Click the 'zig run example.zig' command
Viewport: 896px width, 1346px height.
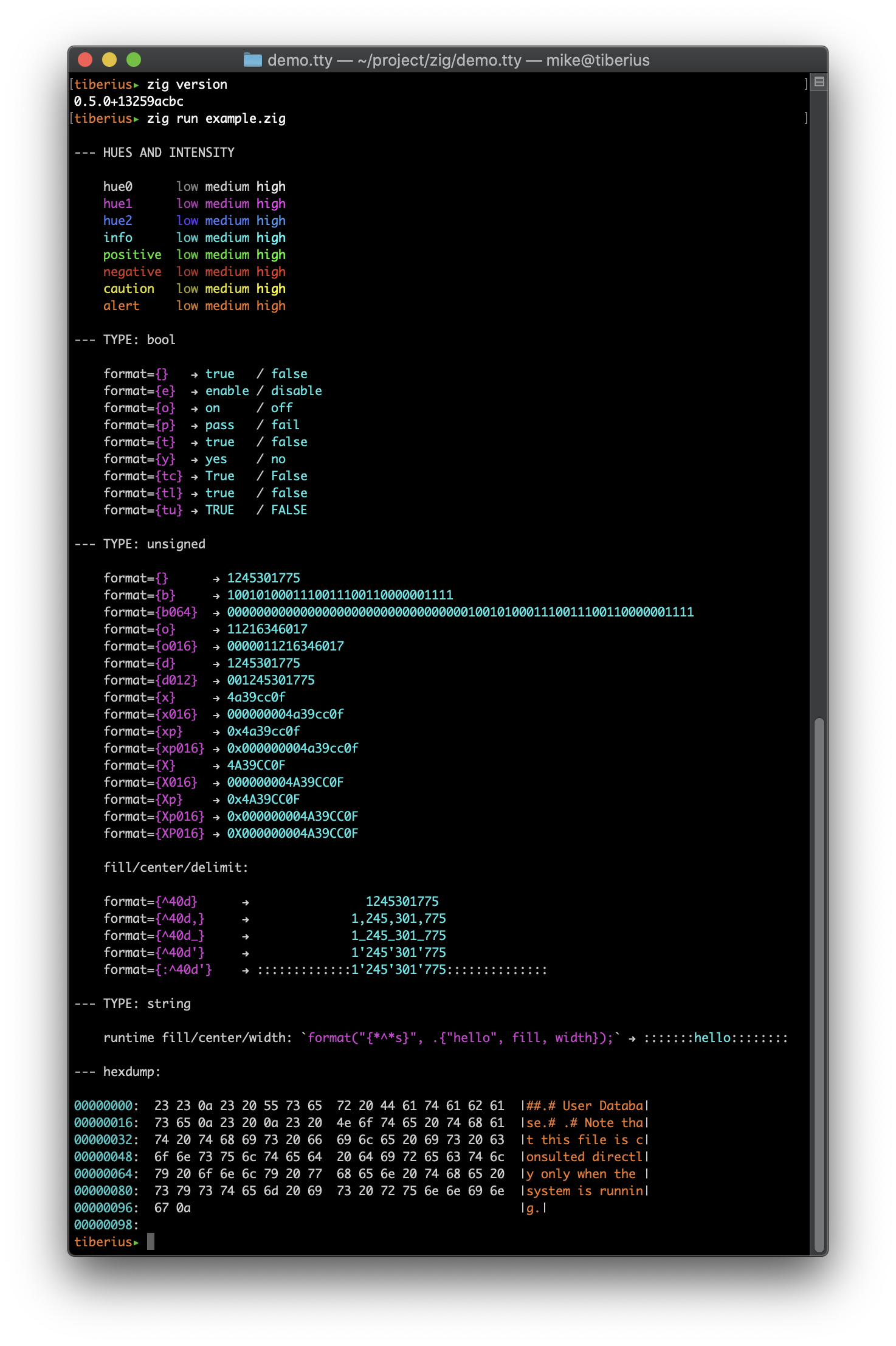(x=216, y=119)
